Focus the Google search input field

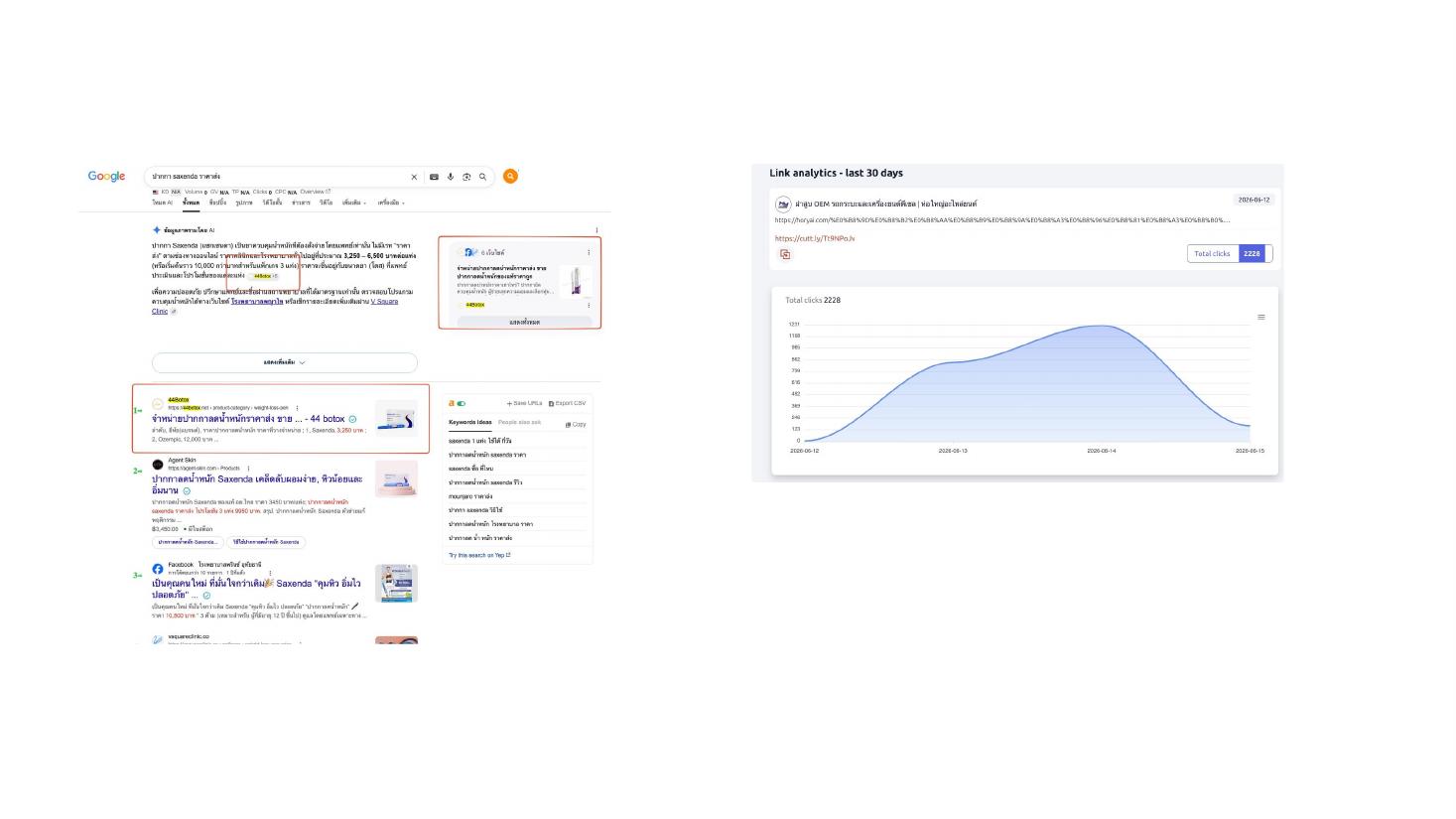[278, 177]
